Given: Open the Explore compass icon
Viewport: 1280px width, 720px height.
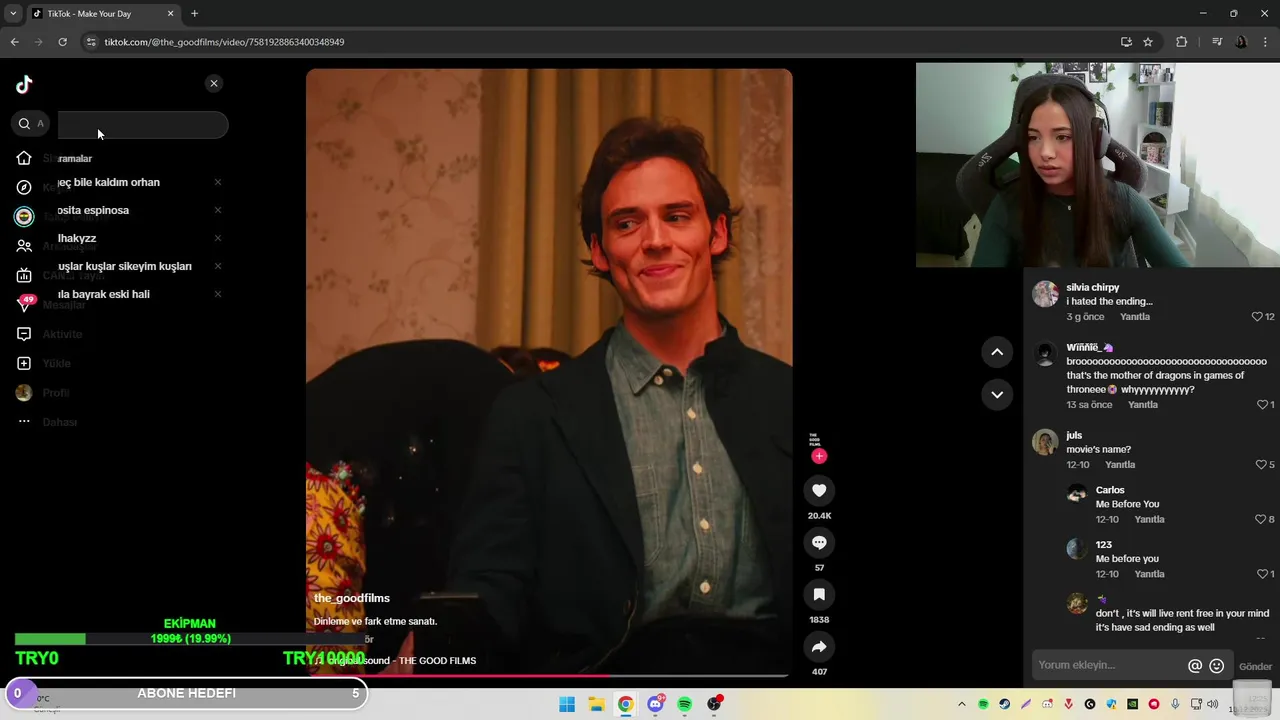Looking at the screenshot, I should coord(24,187).
